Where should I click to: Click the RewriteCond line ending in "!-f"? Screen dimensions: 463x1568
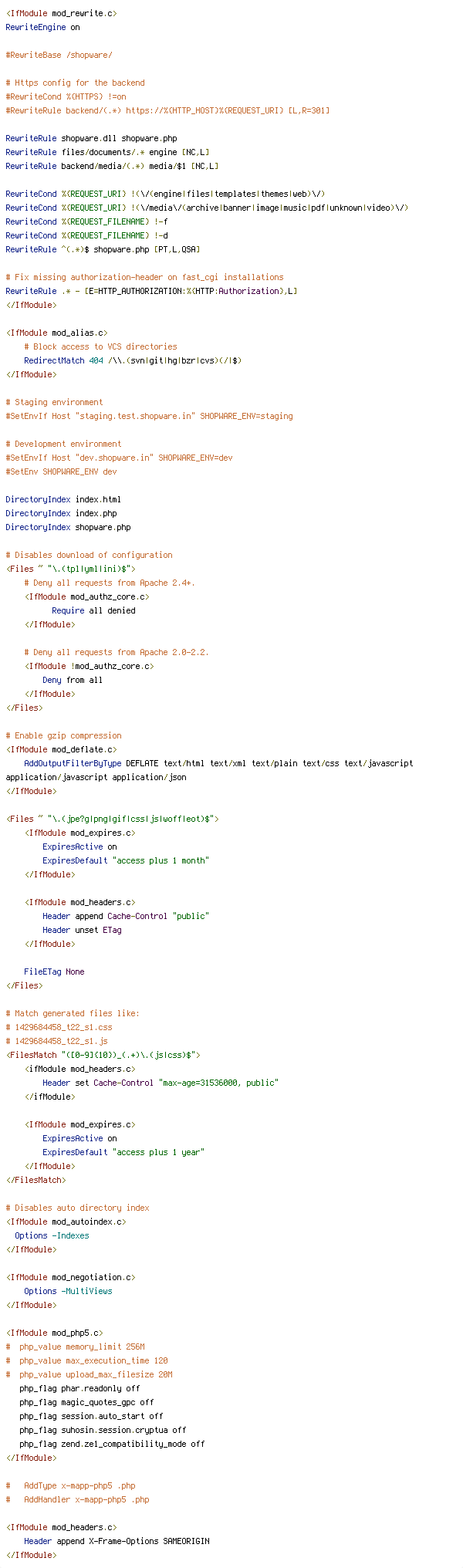click(86, 221)
